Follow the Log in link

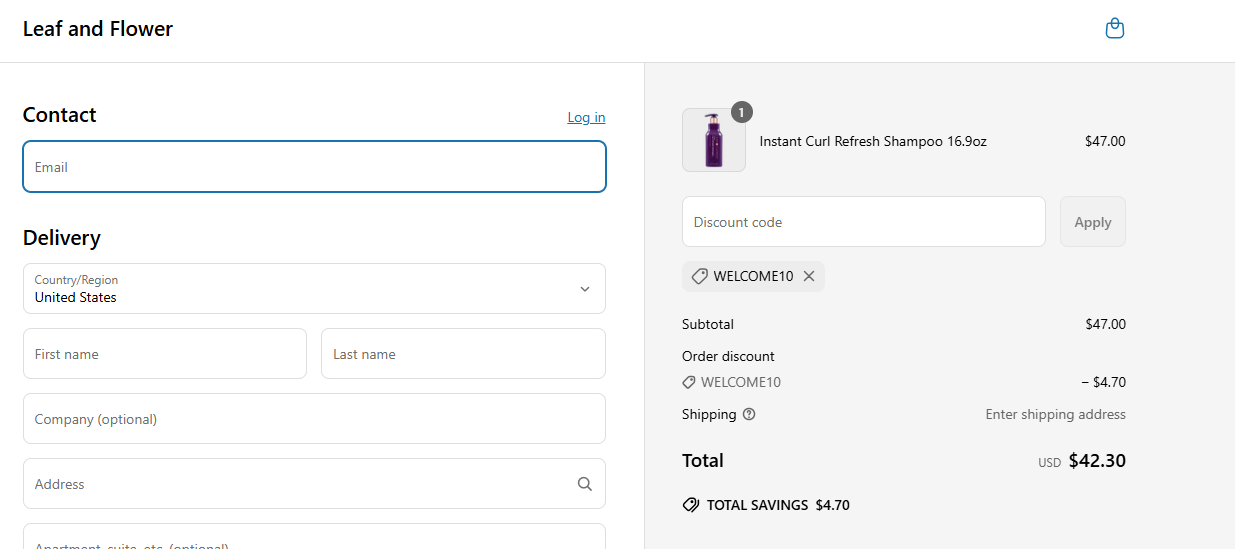click(x=586, y=117)
